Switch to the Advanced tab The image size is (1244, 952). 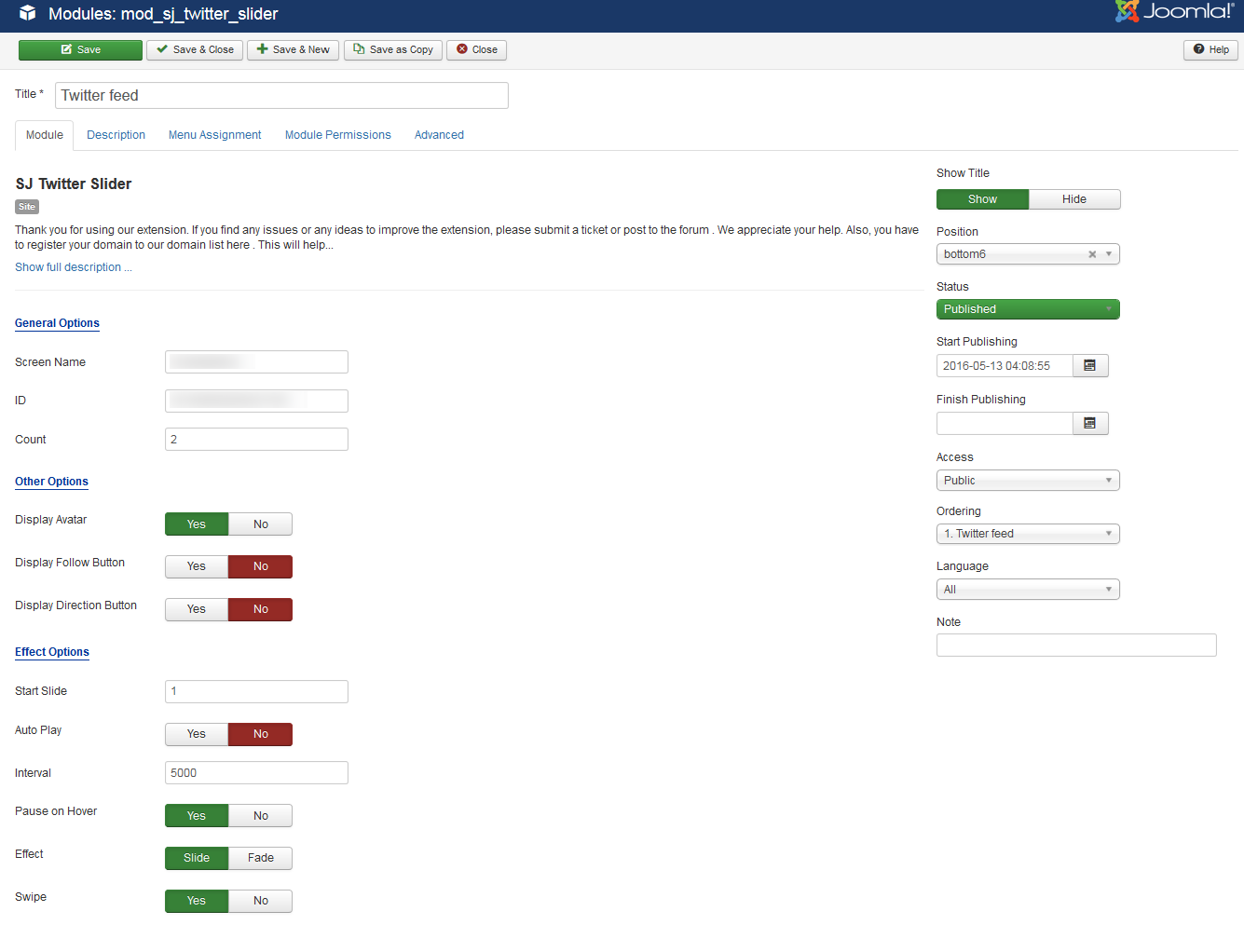pyautogui.click(x=439, y=135)
